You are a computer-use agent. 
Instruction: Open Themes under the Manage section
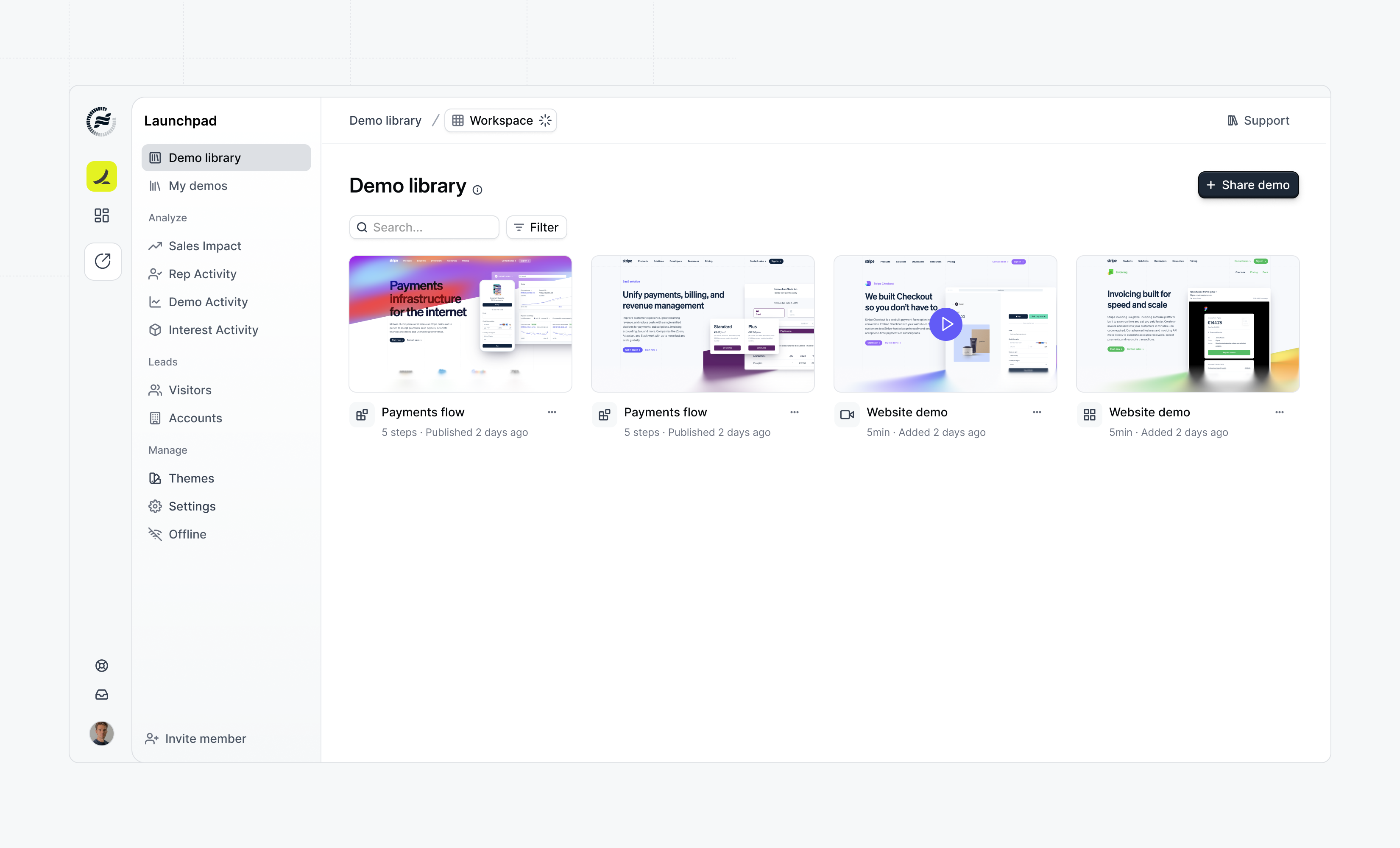coord(191,478)
